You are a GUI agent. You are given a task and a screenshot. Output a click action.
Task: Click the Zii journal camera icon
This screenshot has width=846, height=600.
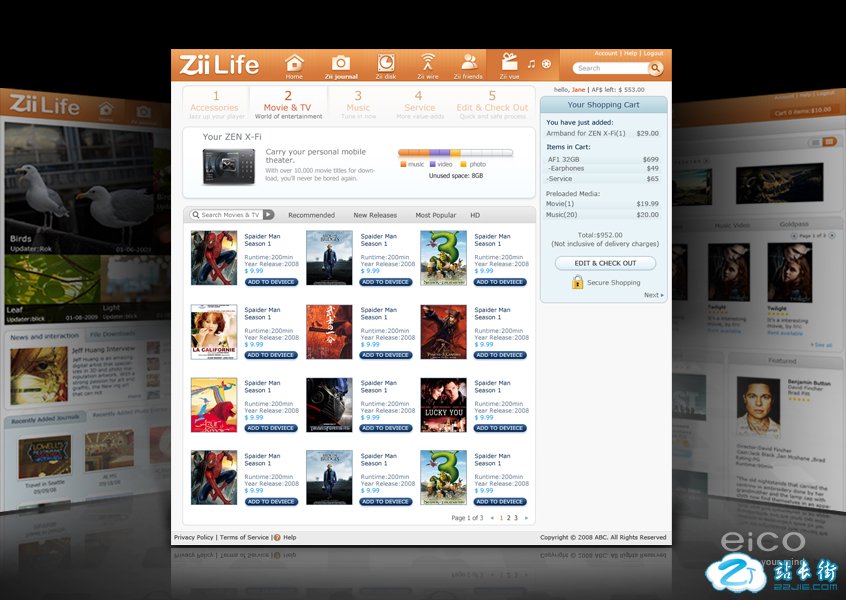click(341, 63)
